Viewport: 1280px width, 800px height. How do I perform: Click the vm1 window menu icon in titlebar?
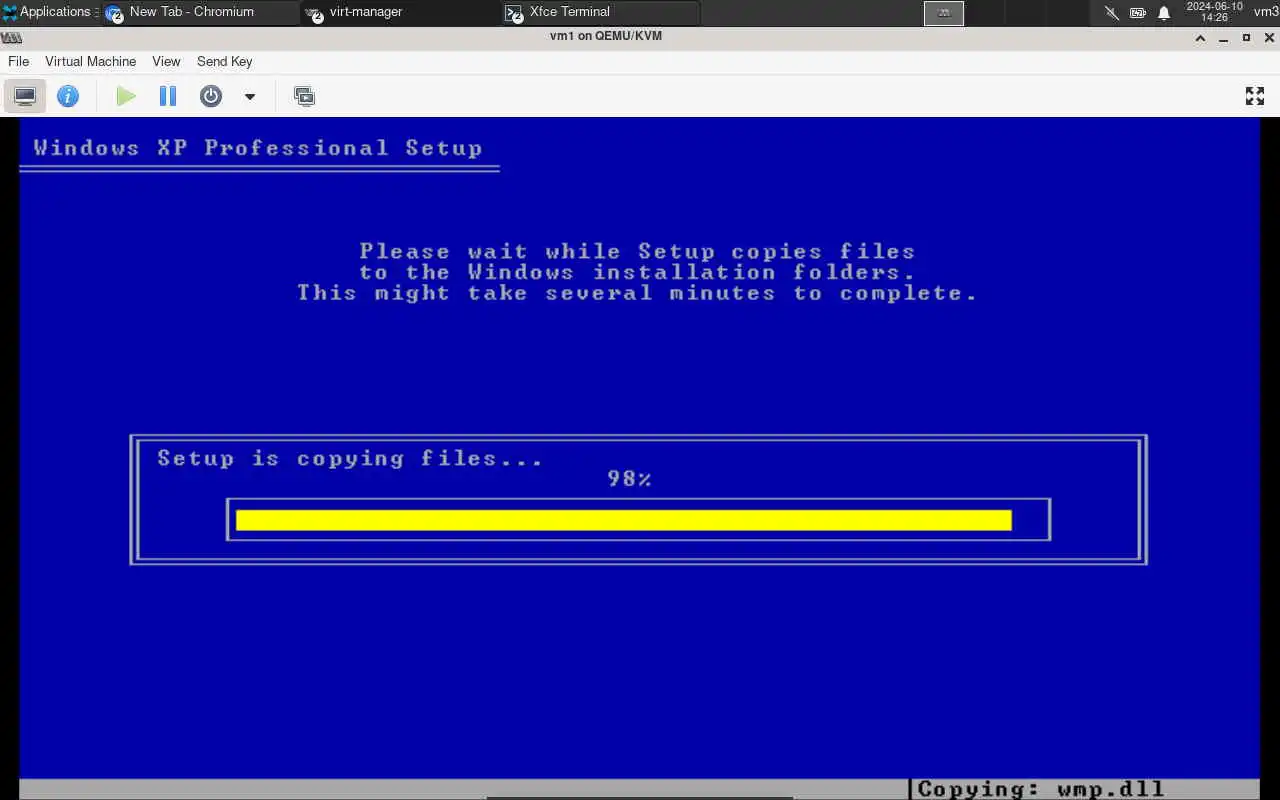[x=11, y=37]
